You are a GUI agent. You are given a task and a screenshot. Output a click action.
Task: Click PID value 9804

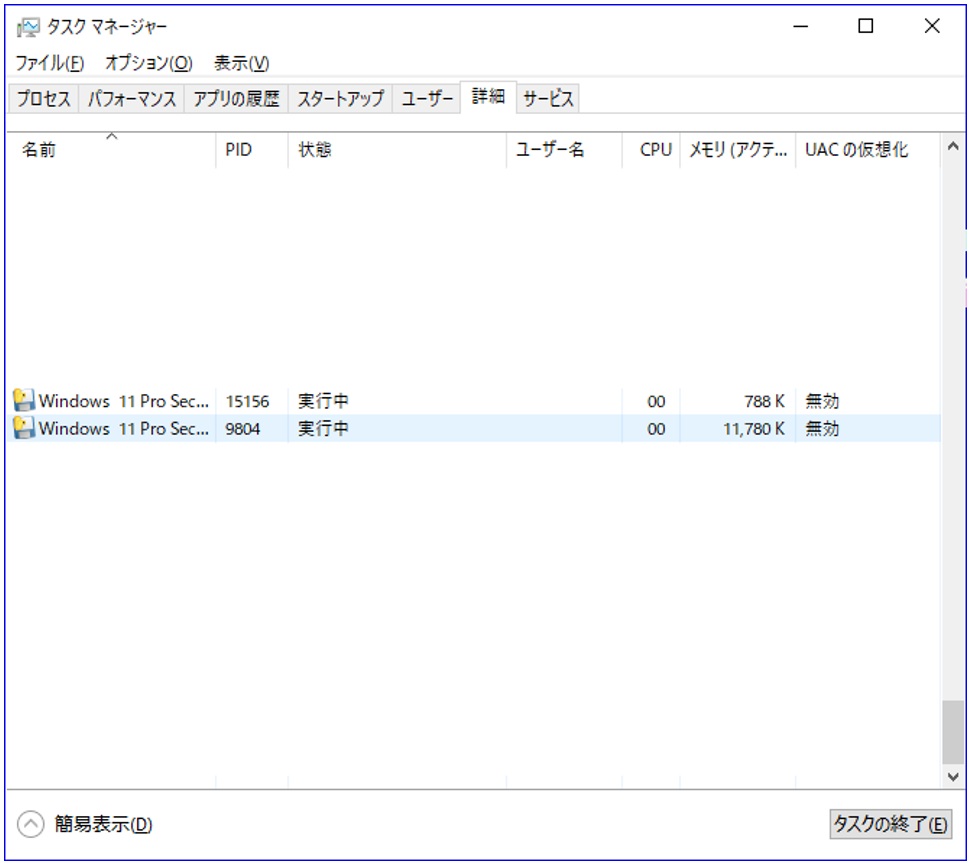[x=242, y=429]
